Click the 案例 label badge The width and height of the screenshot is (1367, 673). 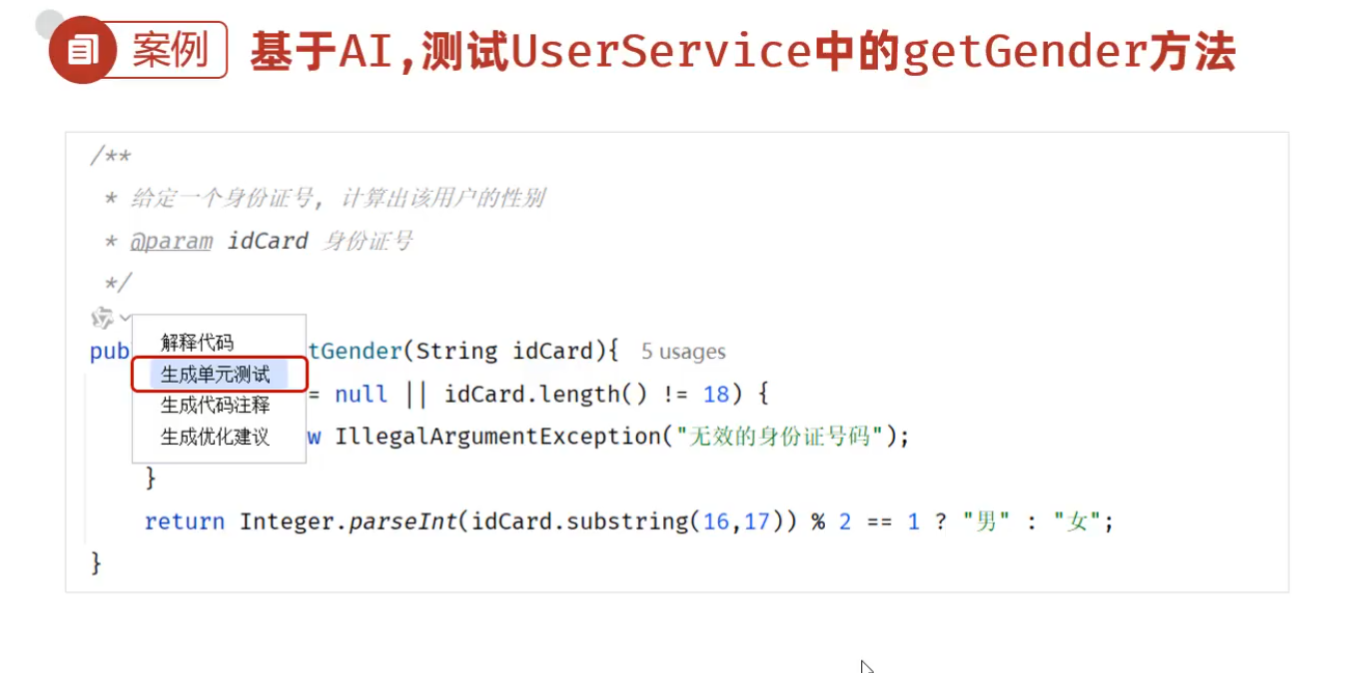(x=168, y=50)
